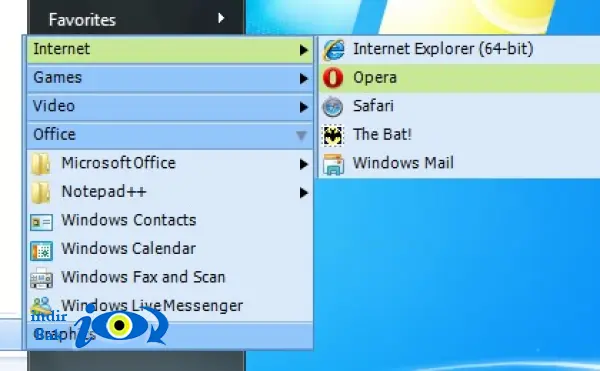Click the Windows Mail icon
Viewport: 600px width, 371px height.
tap(333, 164)
